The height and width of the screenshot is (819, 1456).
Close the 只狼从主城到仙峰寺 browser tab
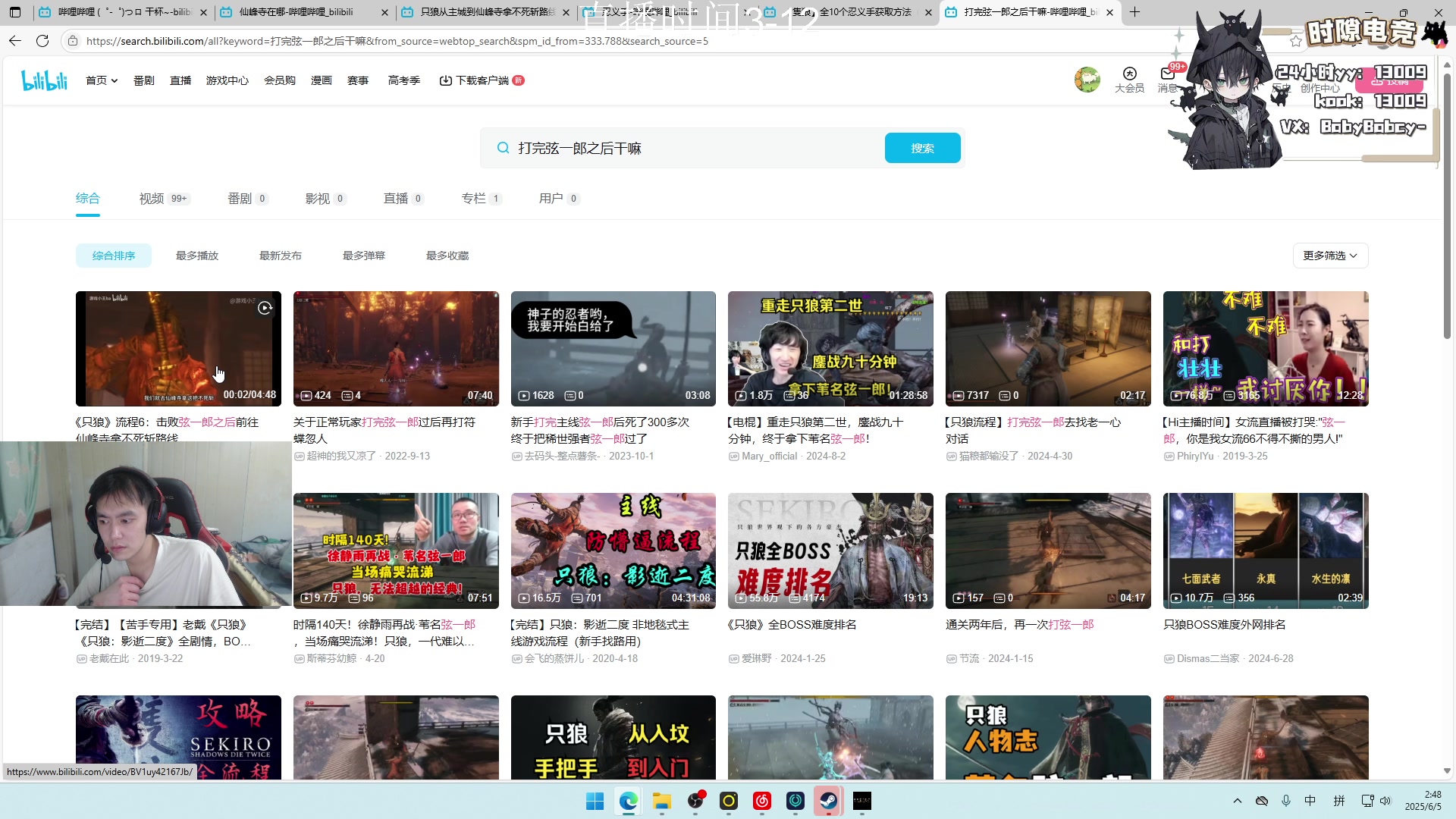click(566, 12)
